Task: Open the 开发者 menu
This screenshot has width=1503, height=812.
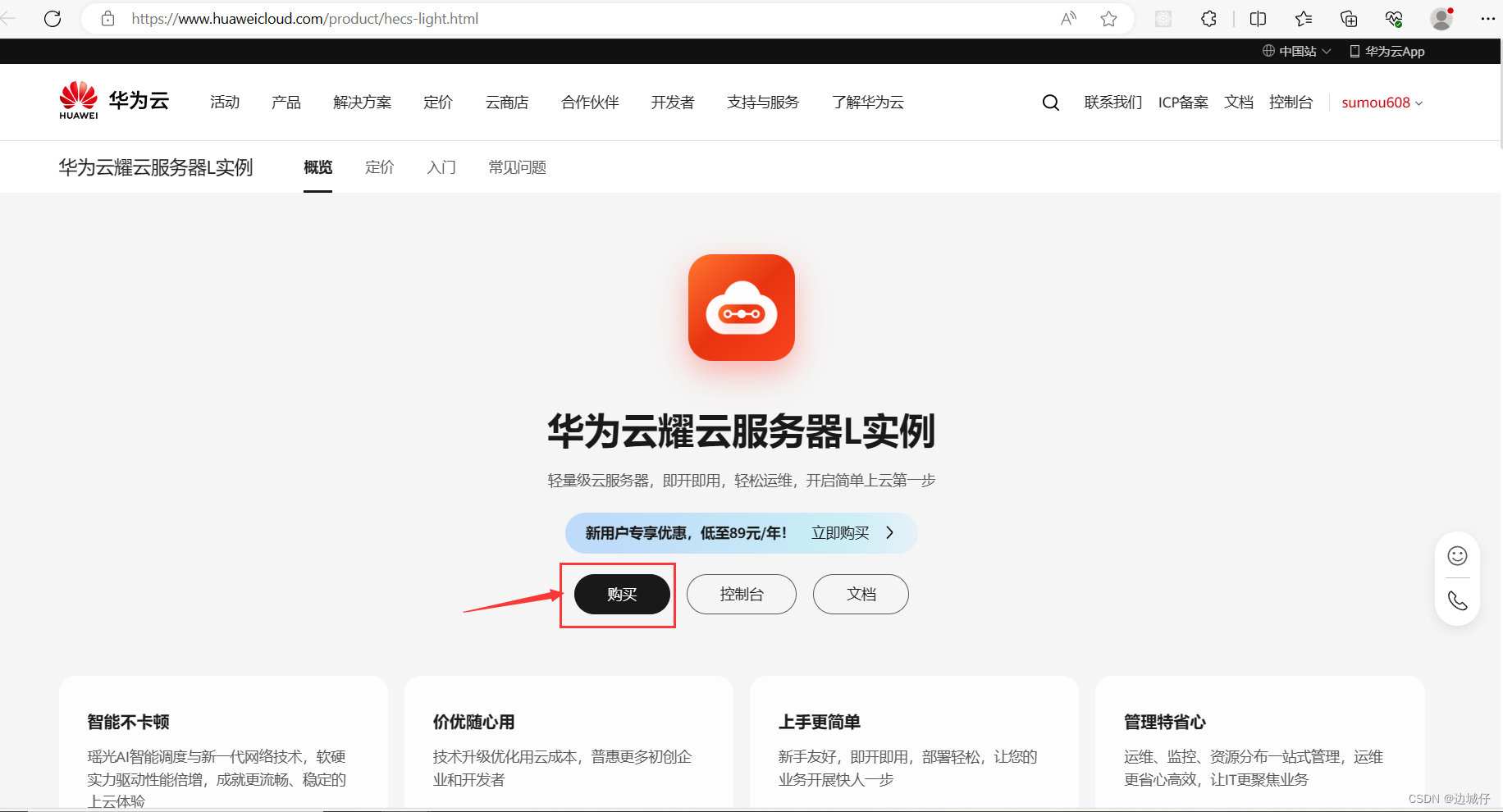Action: (x=673, y=102)
